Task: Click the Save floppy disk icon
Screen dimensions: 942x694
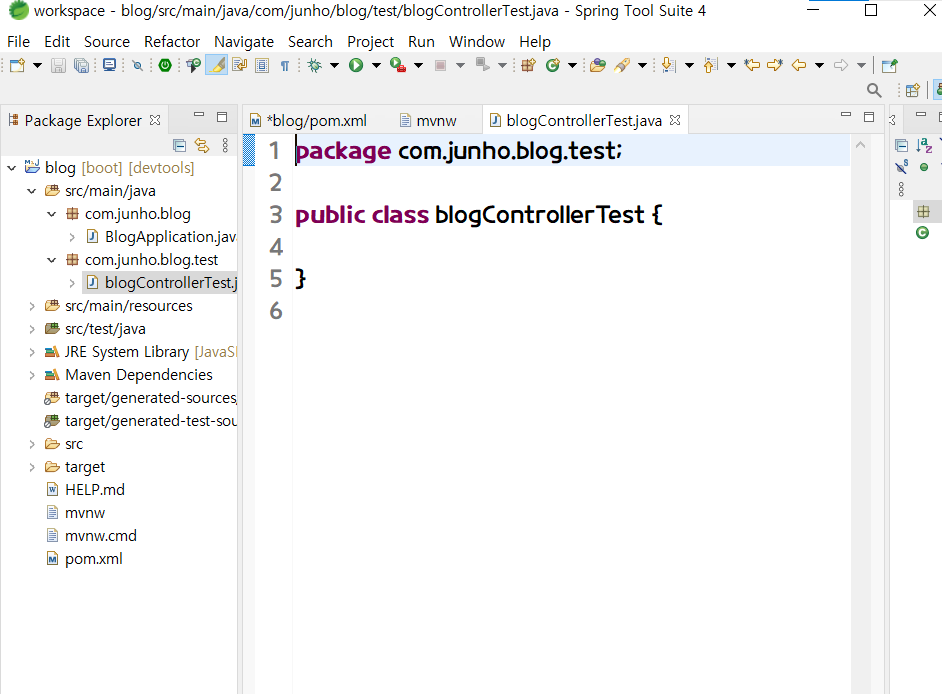Action: [x=58, y=65]
